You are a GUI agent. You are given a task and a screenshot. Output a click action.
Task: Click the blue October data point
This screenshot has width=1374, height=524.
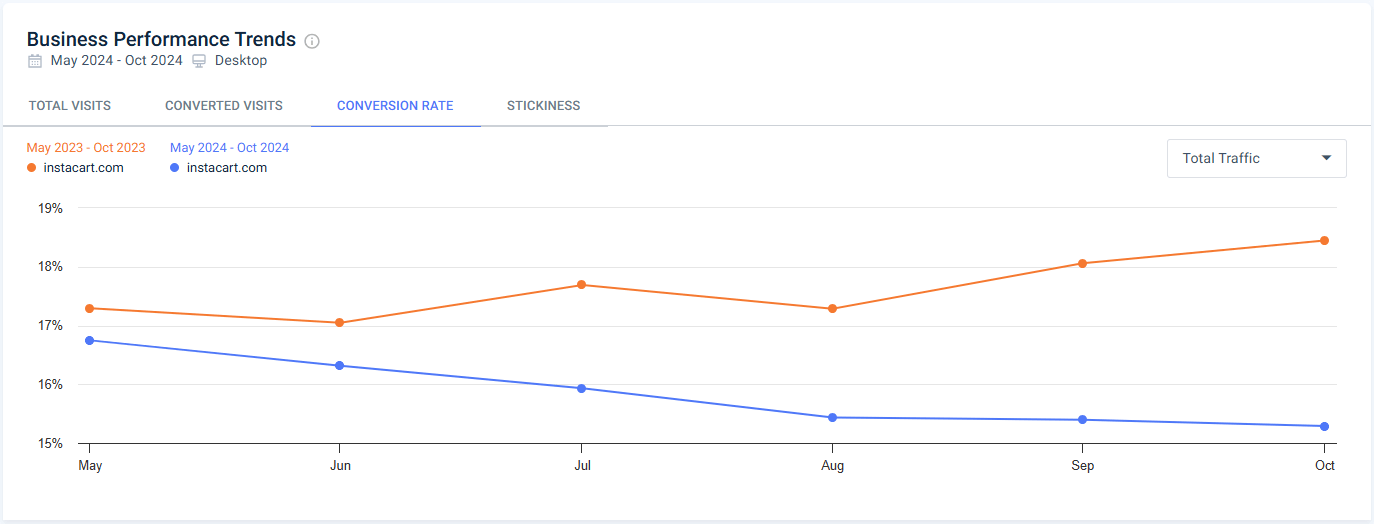[1324, 426]
